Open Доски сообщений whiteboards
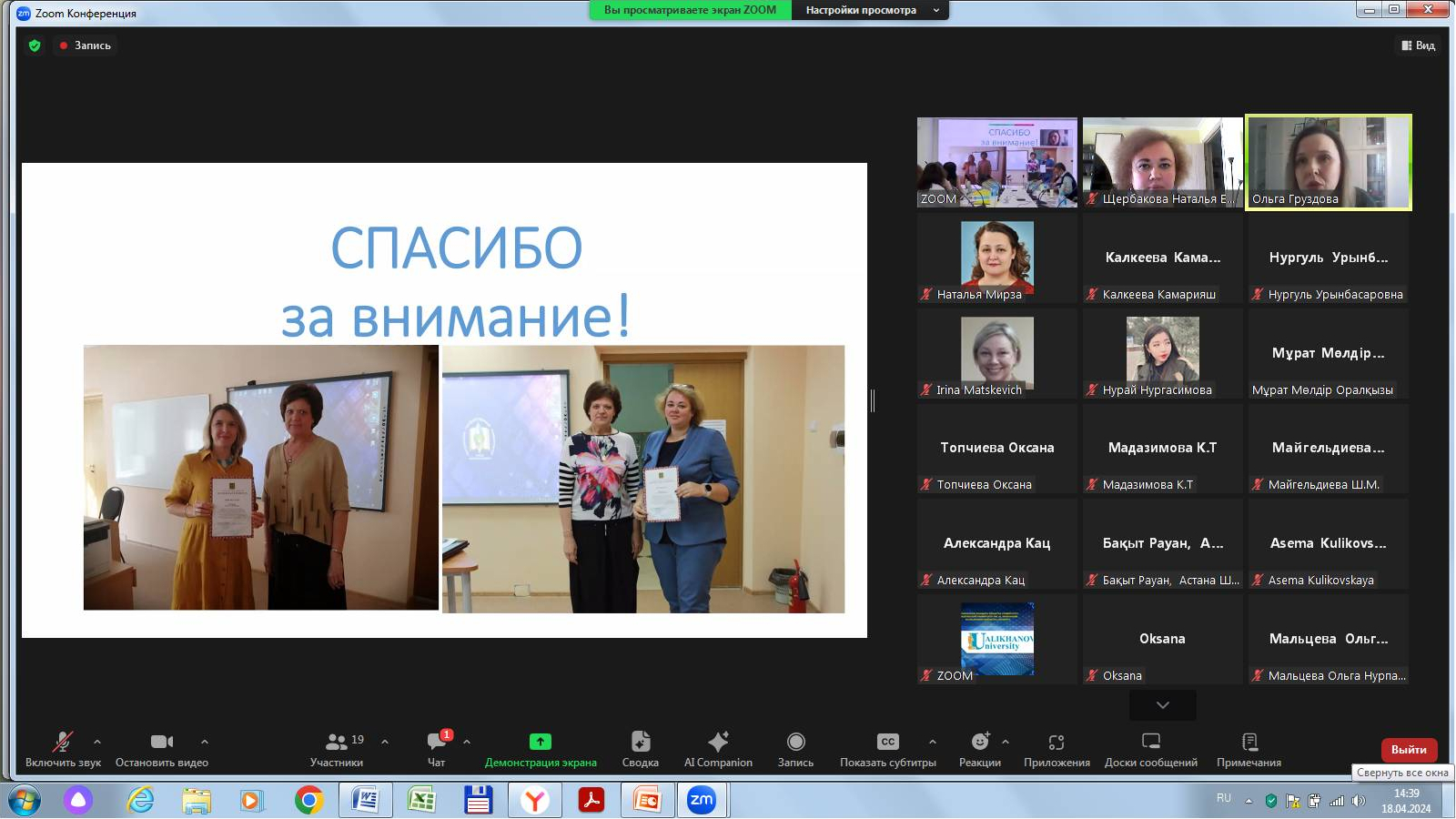 pyautogui.click(x=1151, y=749)
